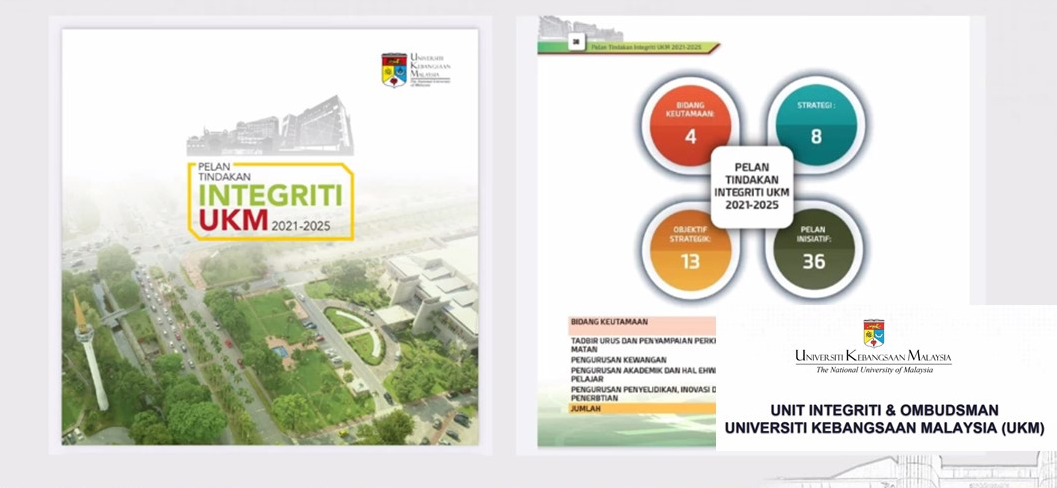Viewport: 1057px width, 488px height.
Task: Select the dark green Pelan Inisiatif circle
Action: [x=815, y=250]
